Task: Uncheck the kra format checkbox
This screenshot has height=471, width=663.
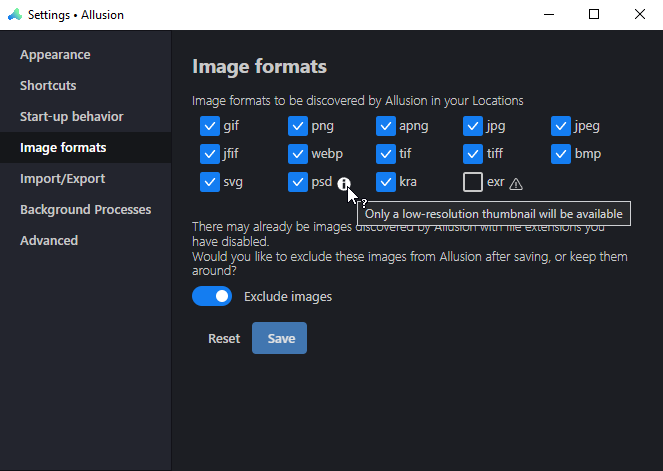Action: pyautogui.click(x=386, y=182)
